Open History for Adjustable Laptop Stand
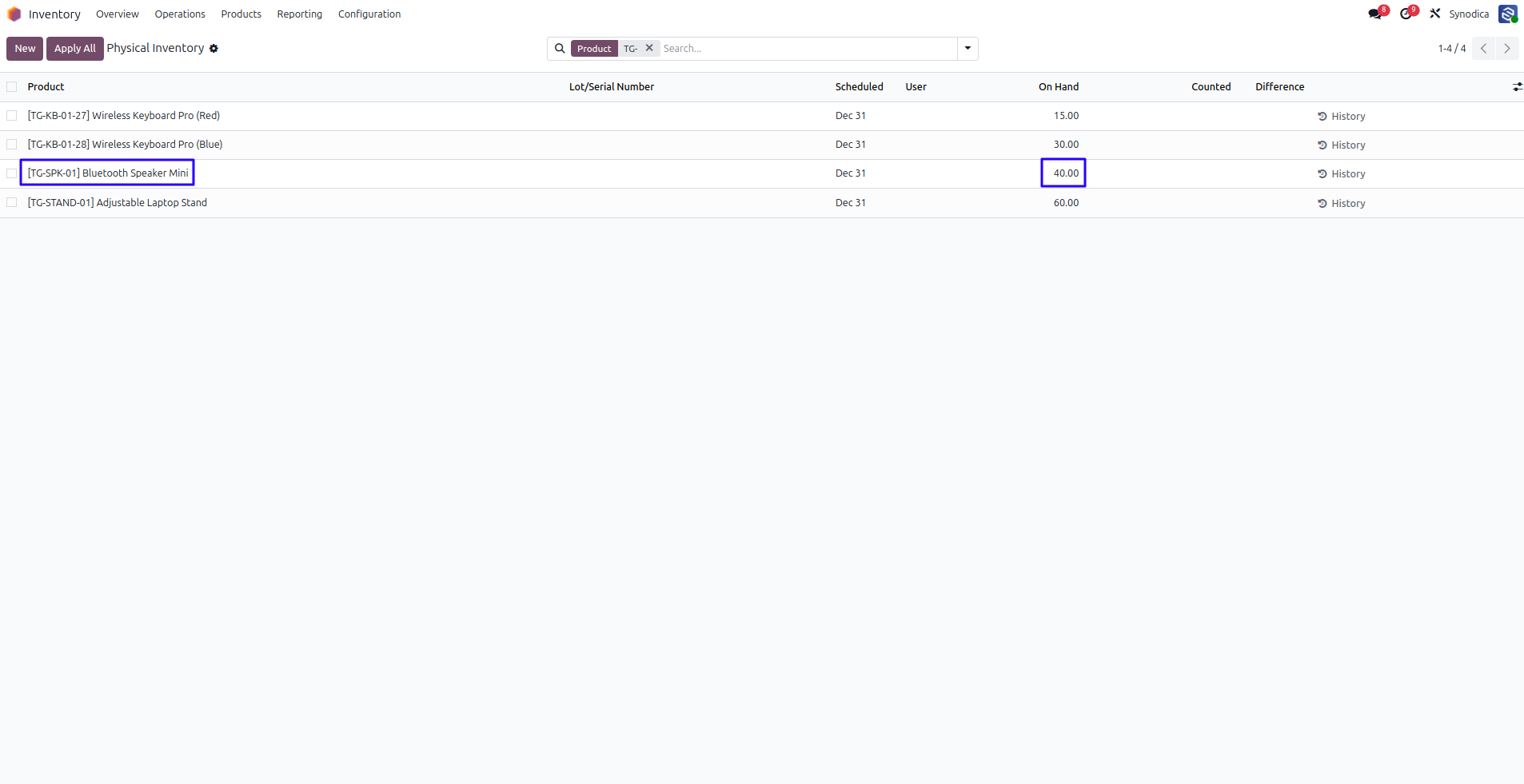The height and width of the screenshot is (784, 1524). coord(1341,204)
